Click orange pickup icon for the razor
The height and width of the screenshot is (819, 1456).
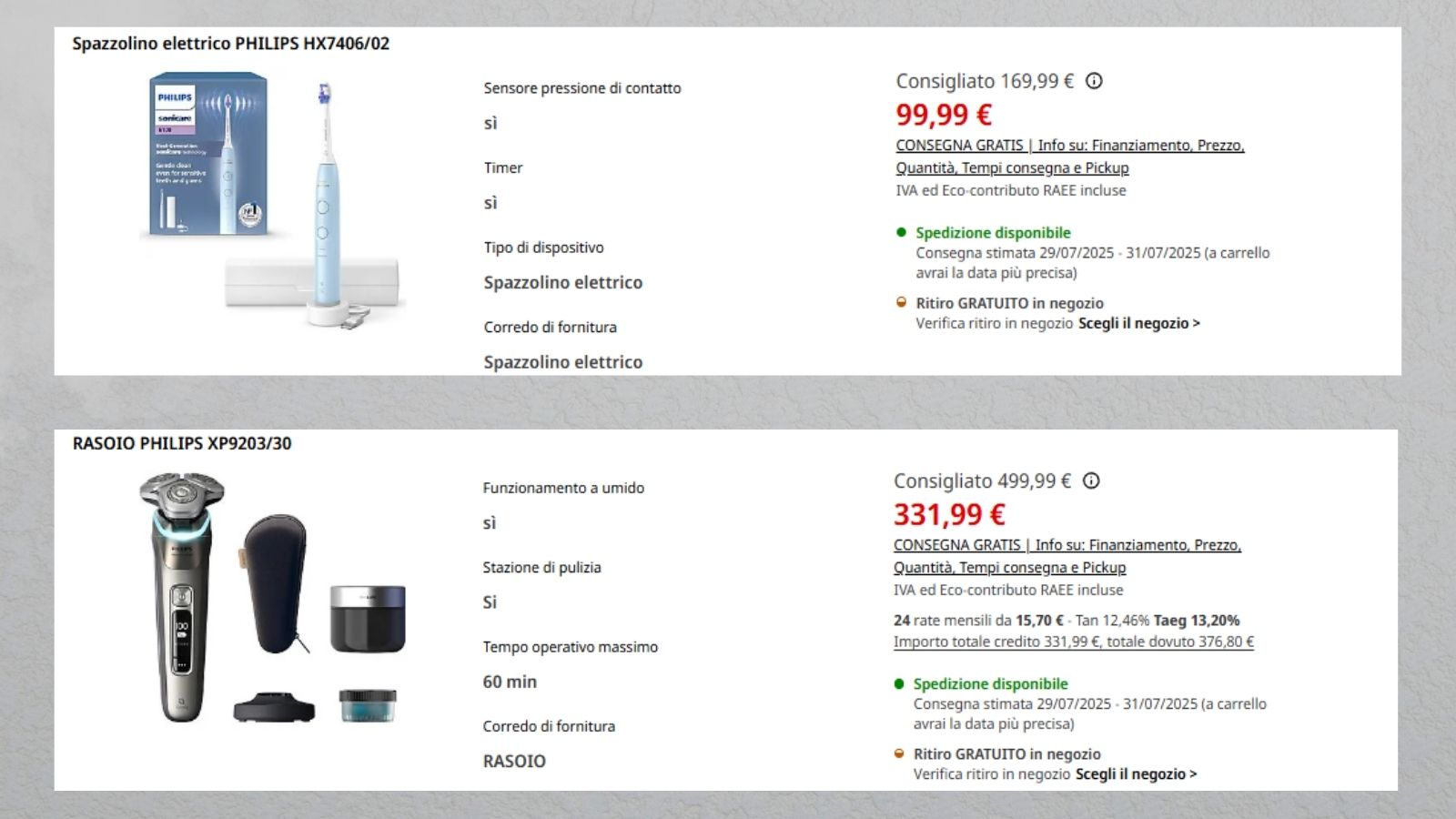click(x=899, y=753)
